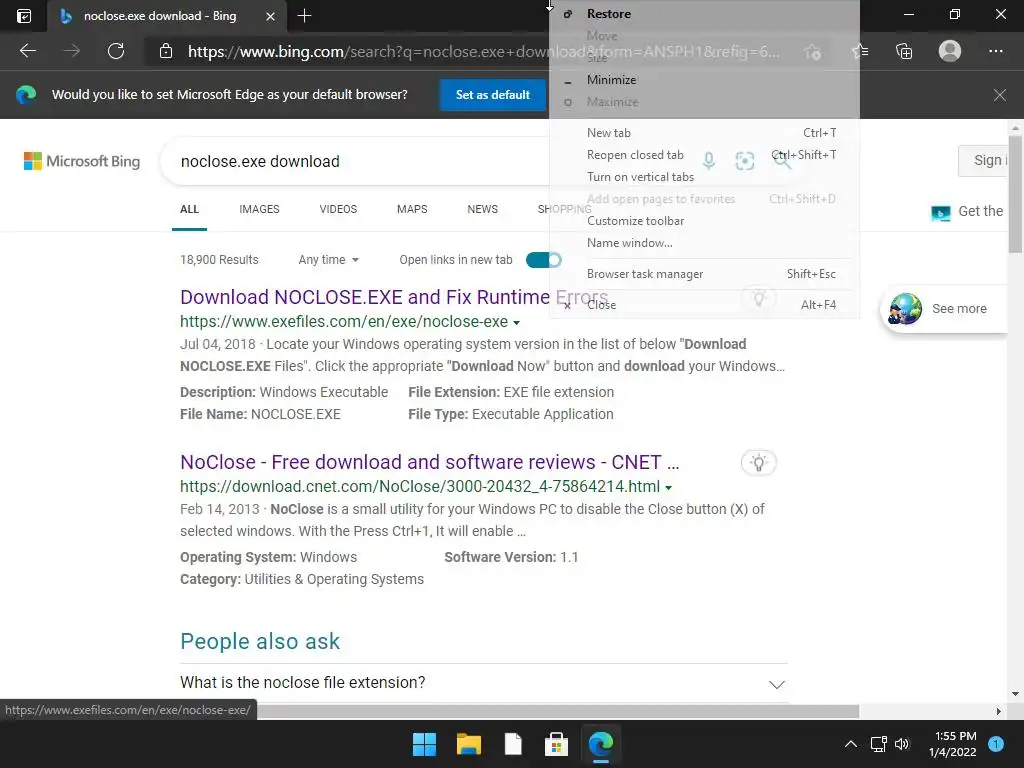
Task: Click the vertical scrollbar down arrow
Action: click(1015, 694)
